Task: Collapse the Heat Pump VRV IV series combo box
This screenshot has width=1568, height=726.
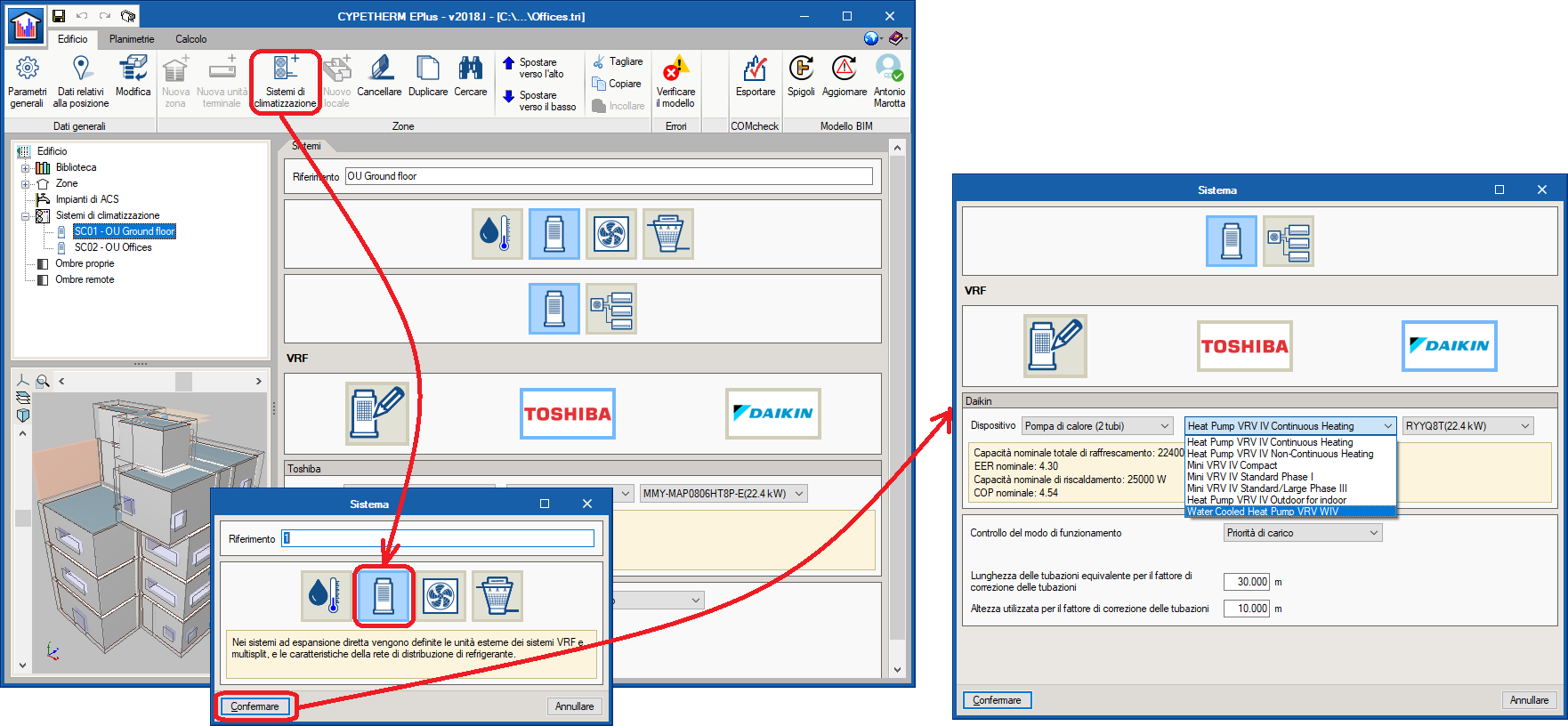Action: [1290, 426]
